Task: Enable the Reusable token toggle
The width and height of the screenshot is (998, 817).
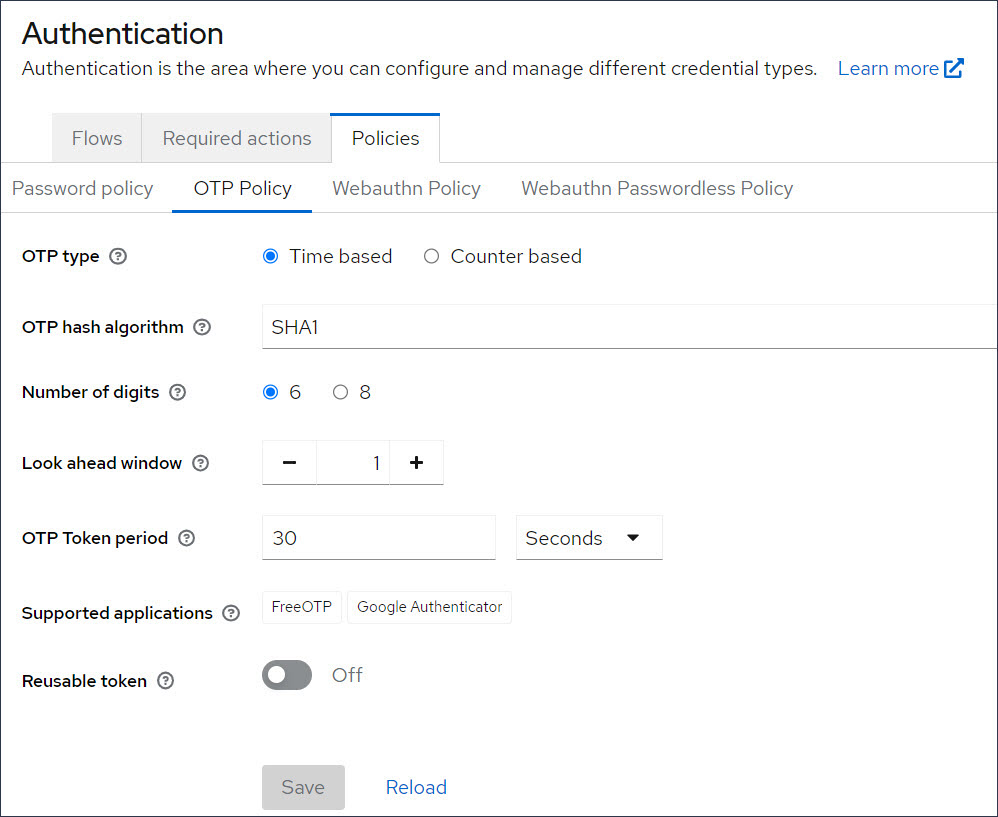Action: tap(286, 675)
